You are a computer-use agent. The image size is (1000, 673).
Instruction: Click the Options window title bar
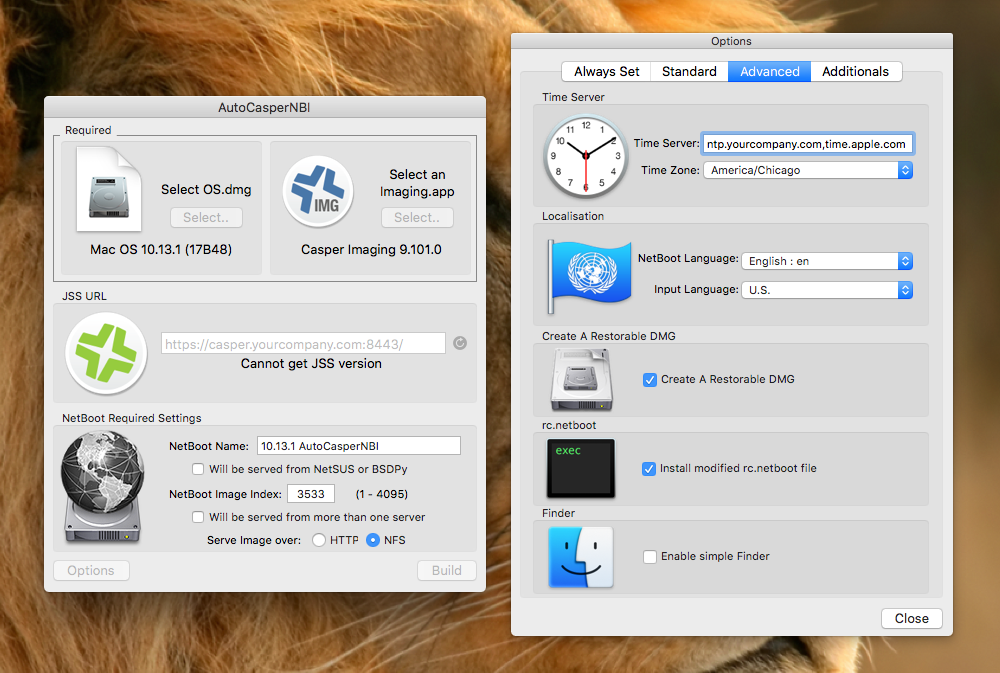732,41
